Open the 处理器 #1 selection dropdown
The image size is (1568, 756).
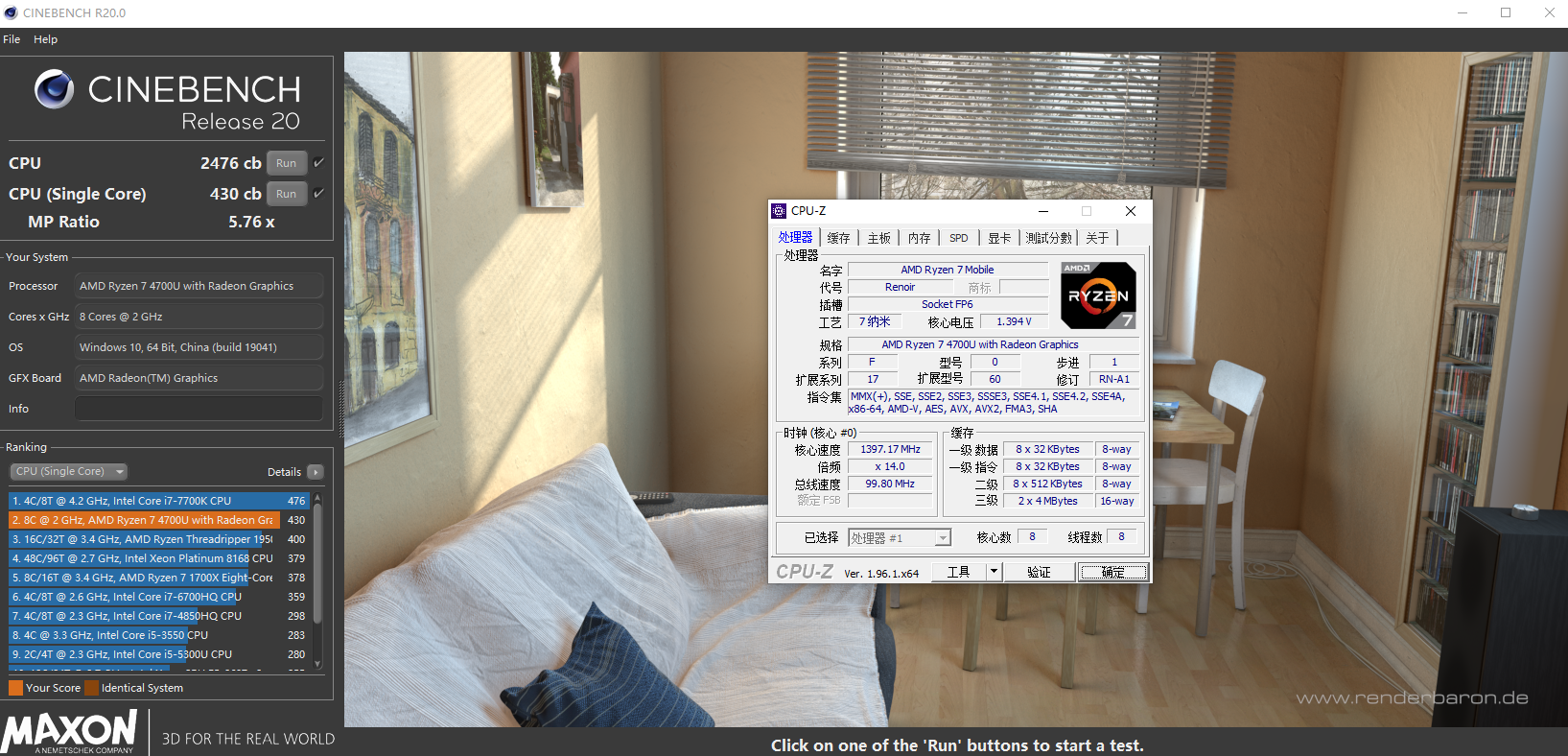click(x=899, y=538)
